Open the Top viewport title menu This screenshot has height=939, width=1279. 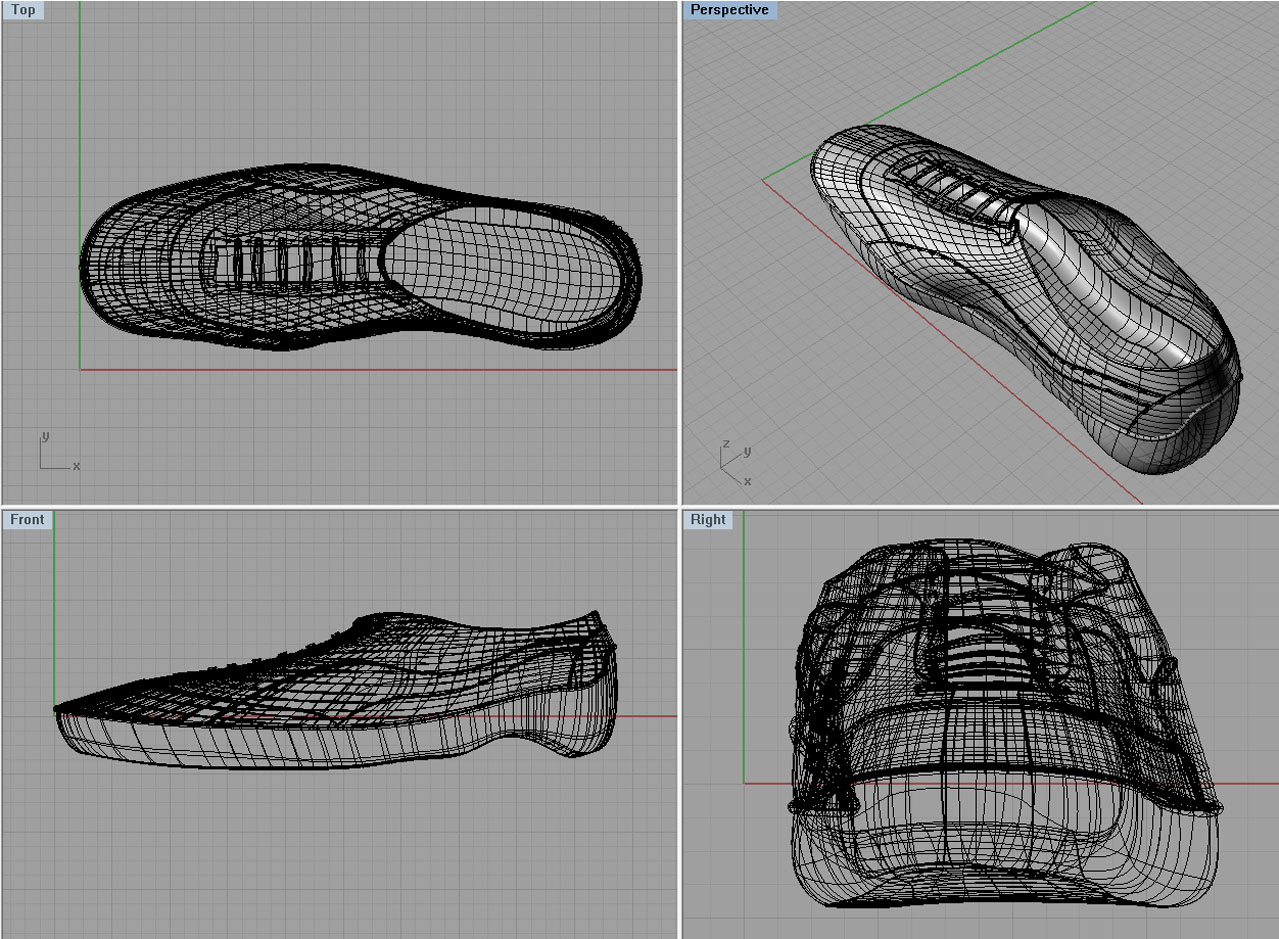(x=22, y=9)
